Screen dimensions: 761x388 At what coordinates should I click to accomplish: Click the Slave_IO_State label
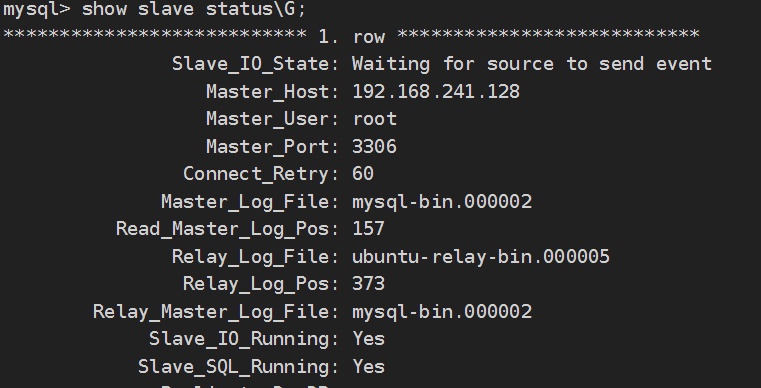tap(255, 64)
